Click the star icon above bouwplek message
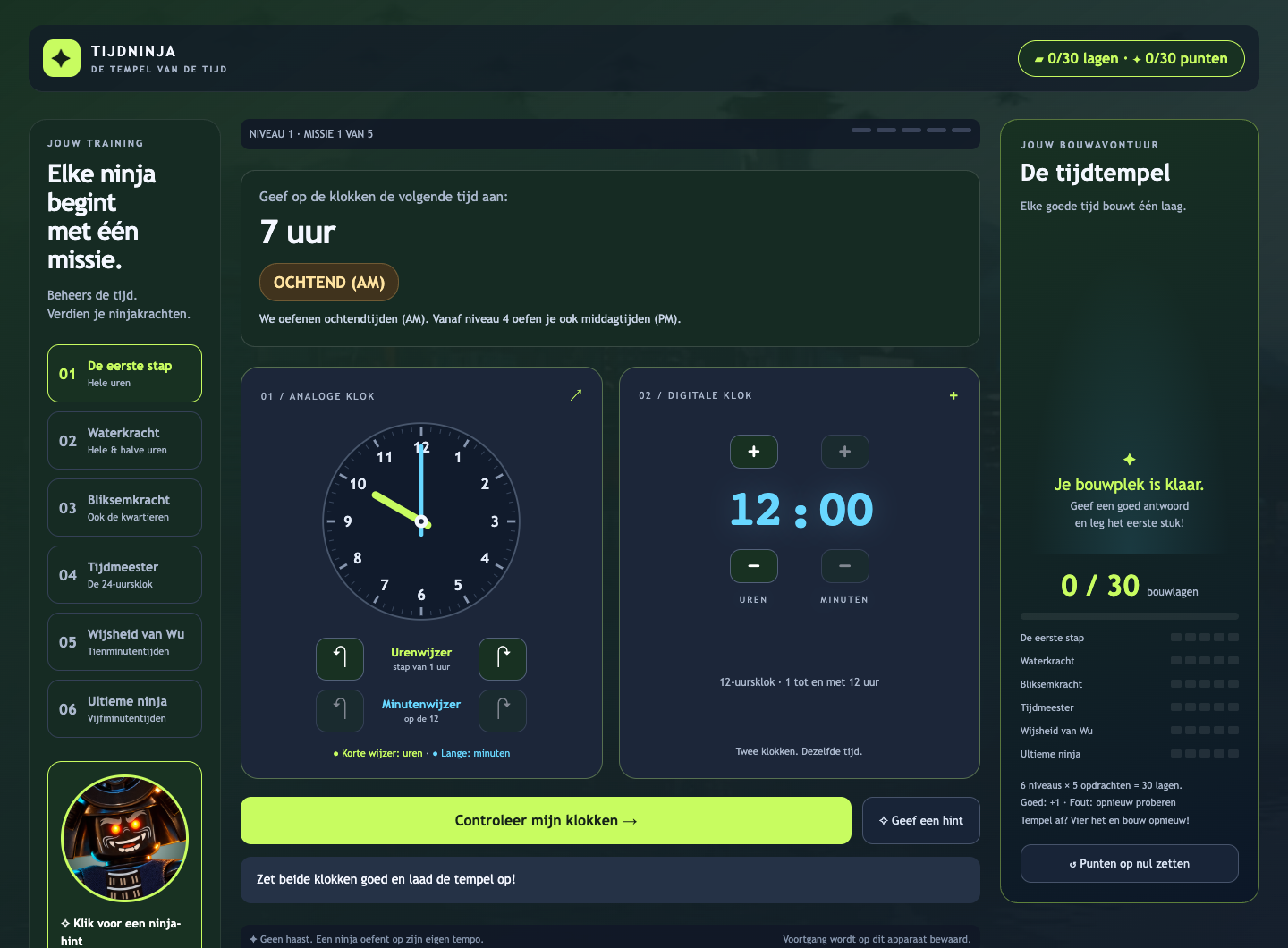The width and height of the screenshot is (1288, 948). pos(1130,460)
